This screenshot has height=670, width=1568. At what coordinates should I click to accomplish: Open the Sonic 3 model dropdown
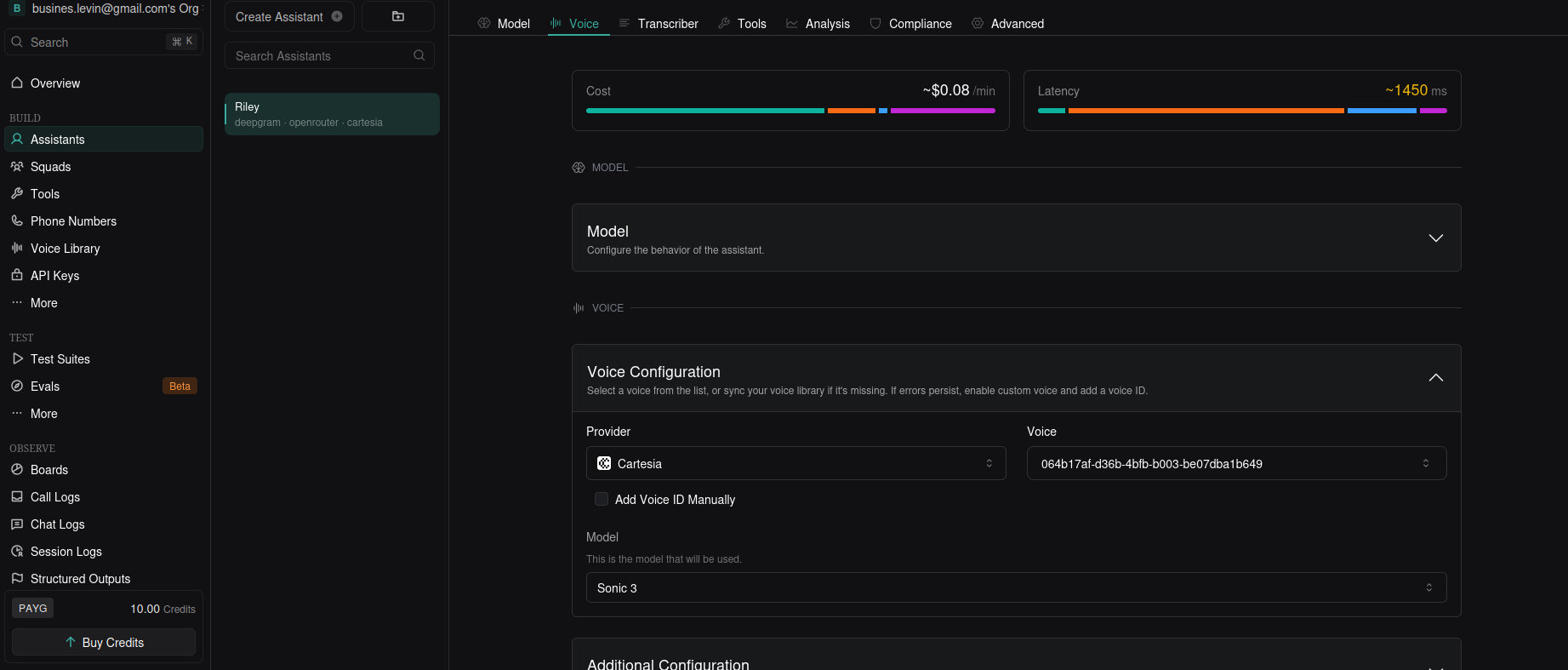(1016, 587)
